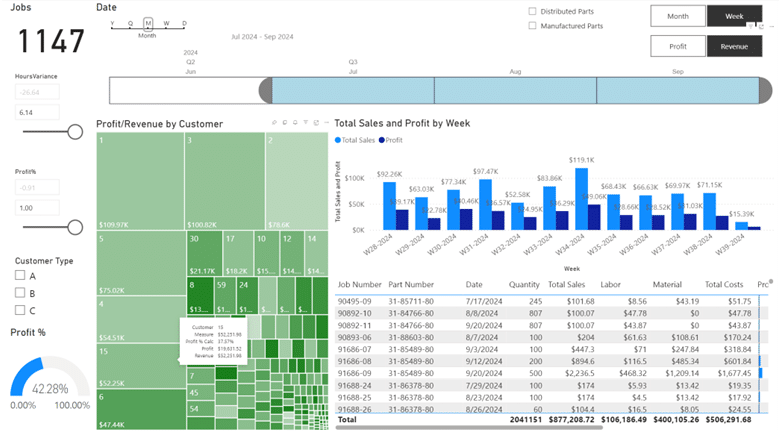Select the Revenue measure button
Image resolution: width=780 pixels, height=432 pixels.
734,46
